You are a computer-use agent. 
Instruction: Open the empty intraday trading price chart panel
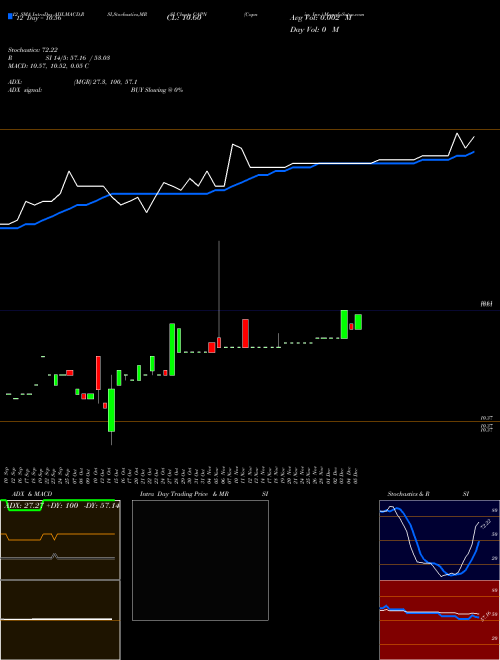[200, 560]
